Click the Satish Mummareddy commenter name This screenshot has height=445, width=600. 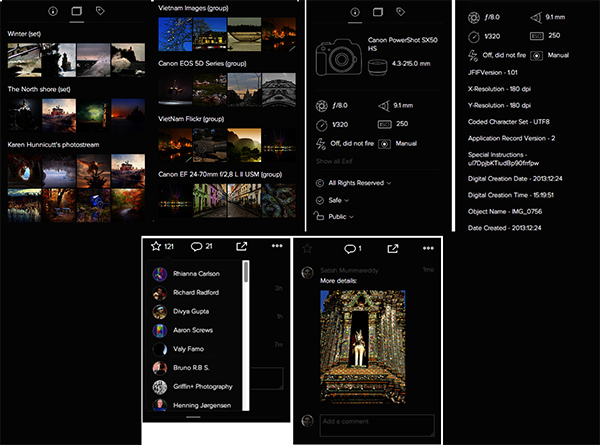349,270
